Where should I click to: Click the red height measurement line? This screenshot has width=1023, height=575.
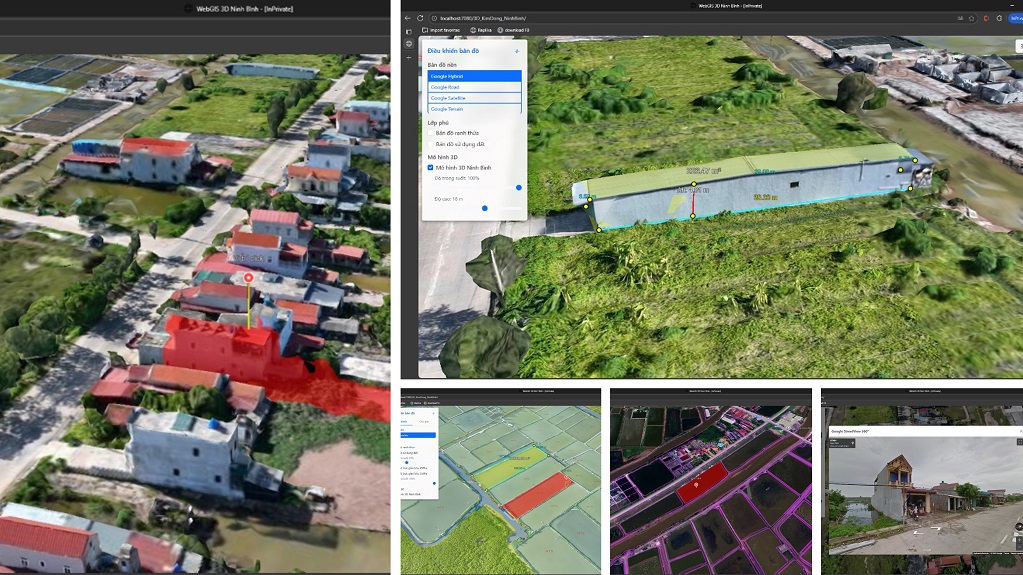tap(693, 201)
